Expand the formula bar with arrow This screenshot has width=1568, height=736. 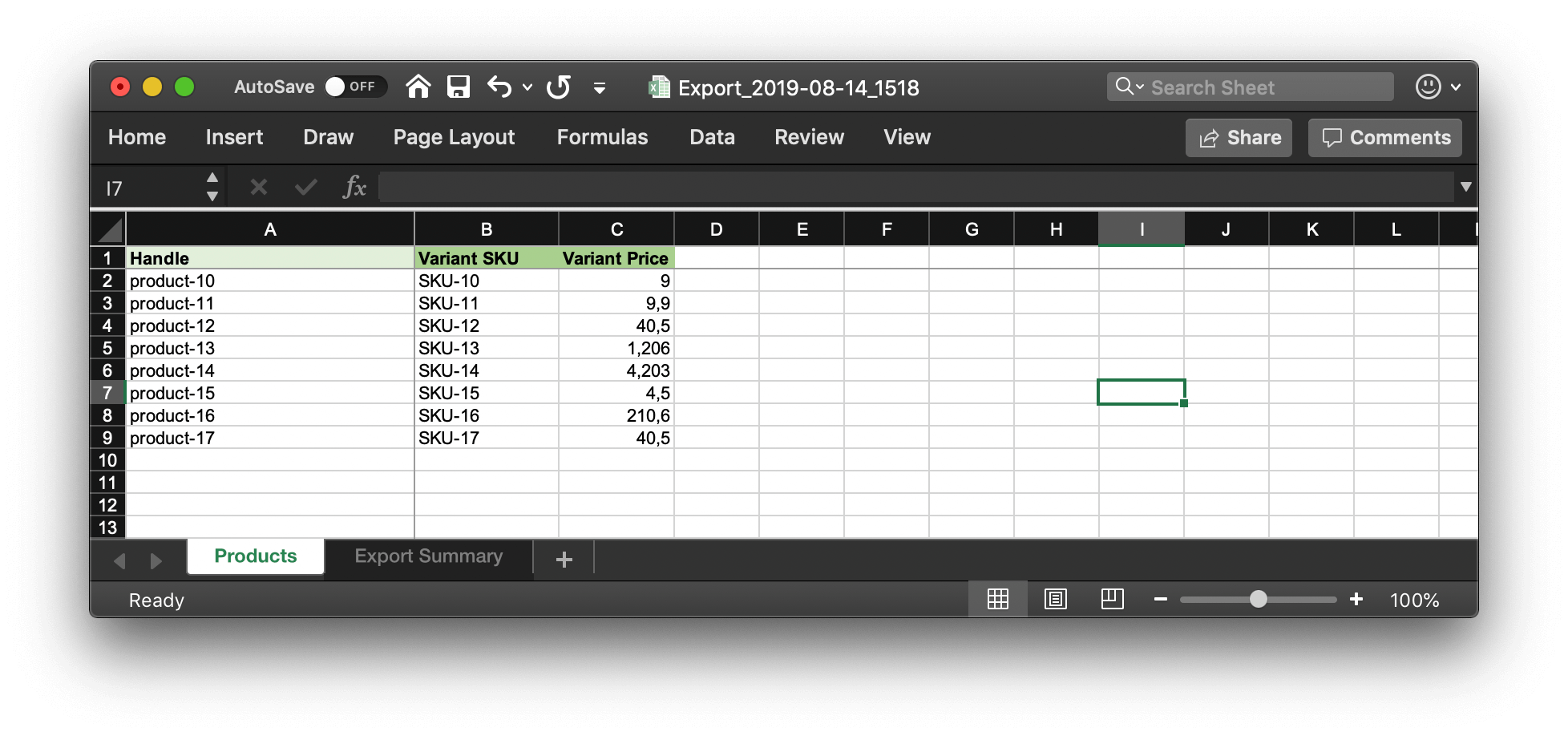pos(1465,187)
